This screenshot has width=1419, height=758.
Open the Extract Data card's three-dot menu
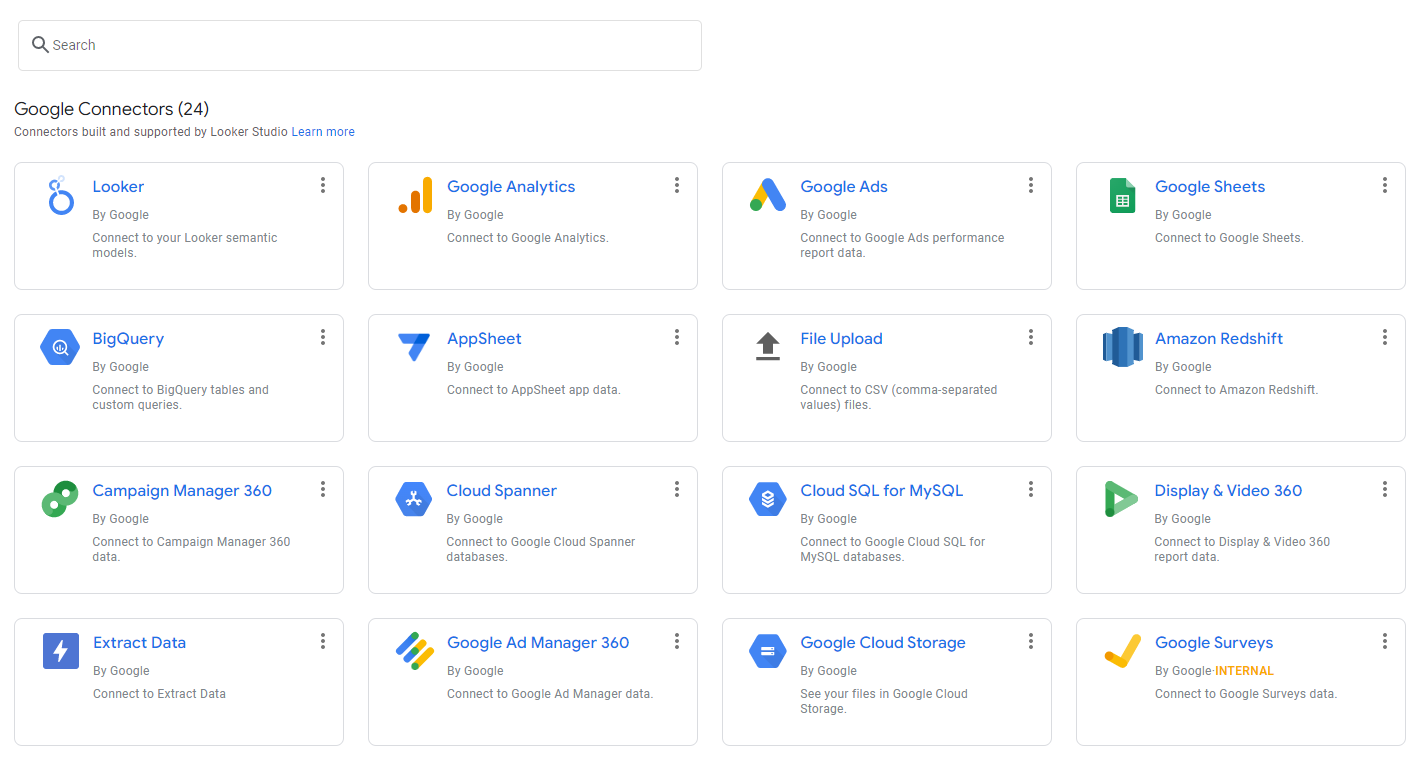pos(322,641)
